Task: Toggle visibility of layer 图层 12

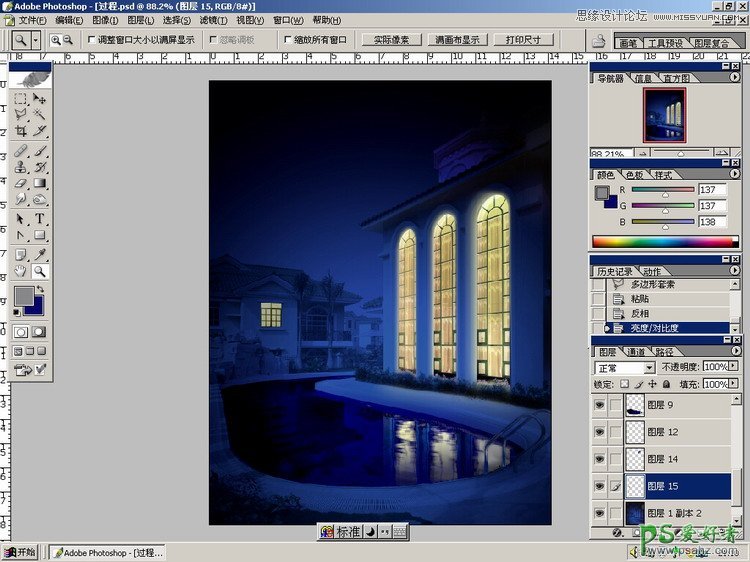Action: pyautogui.click(x=600, y=432)
